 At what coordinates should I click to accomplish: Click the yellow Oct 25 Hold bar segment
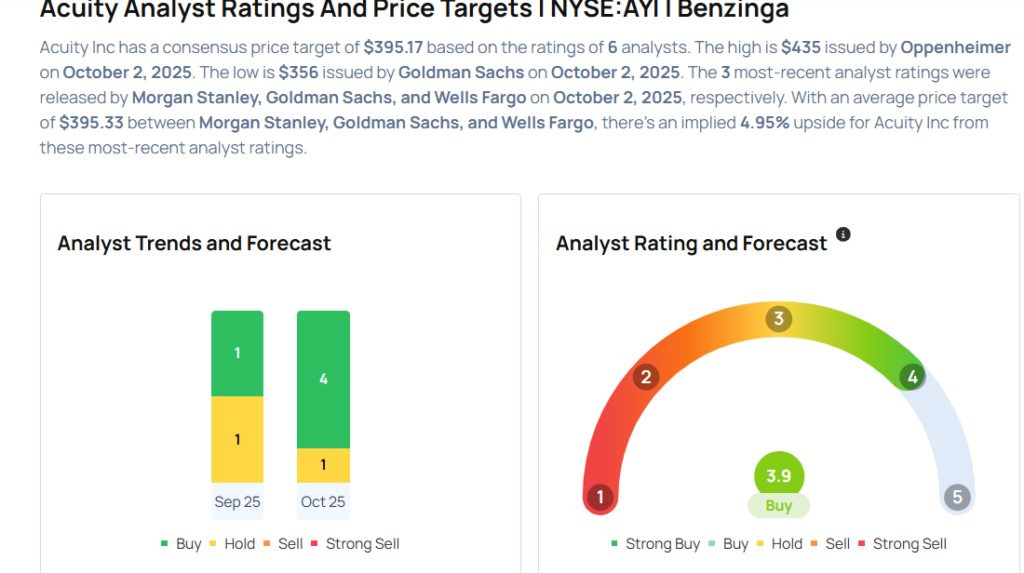point(323,465)
